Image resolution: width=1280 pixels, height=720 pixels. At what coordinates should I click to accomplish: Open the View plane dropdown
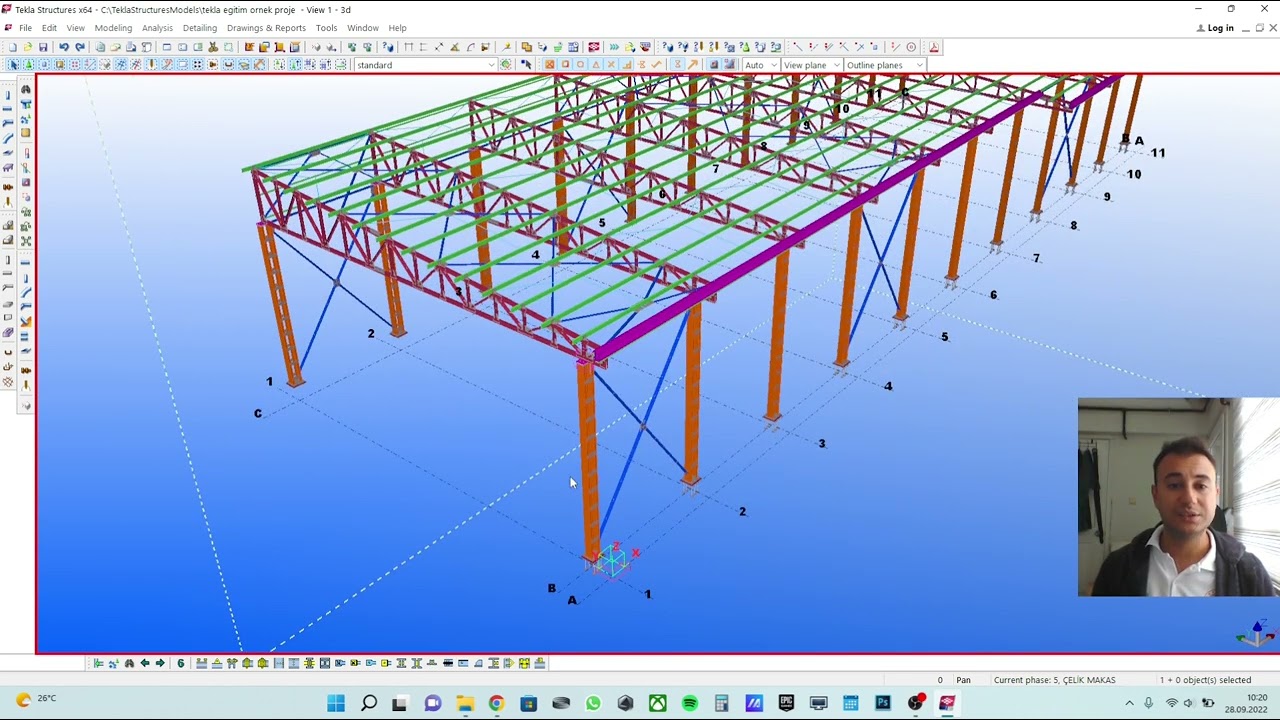coord(812,65)
